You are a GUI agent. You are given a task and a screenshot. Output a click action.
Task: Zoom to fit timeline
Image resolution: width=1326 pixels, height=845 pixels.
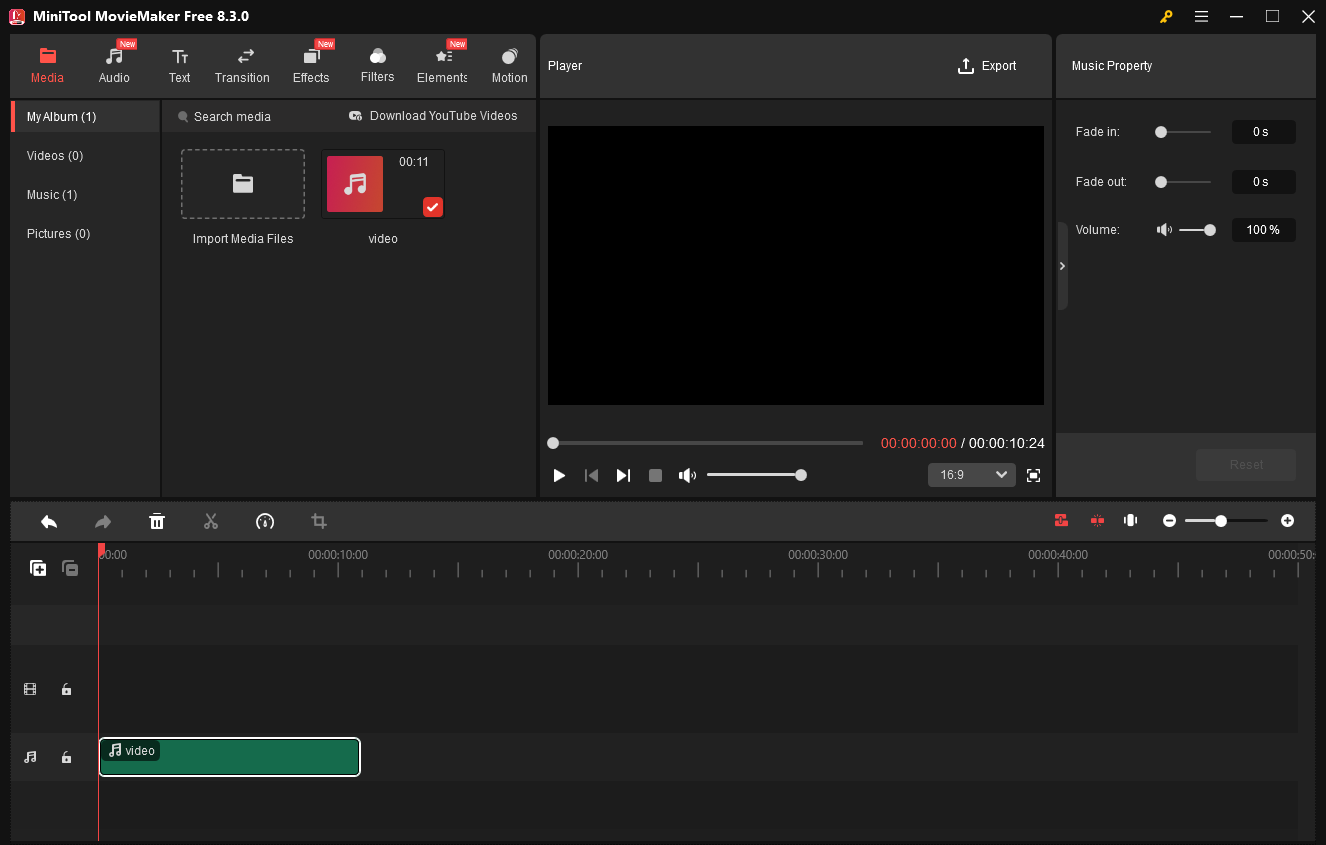coord(1131,520)
